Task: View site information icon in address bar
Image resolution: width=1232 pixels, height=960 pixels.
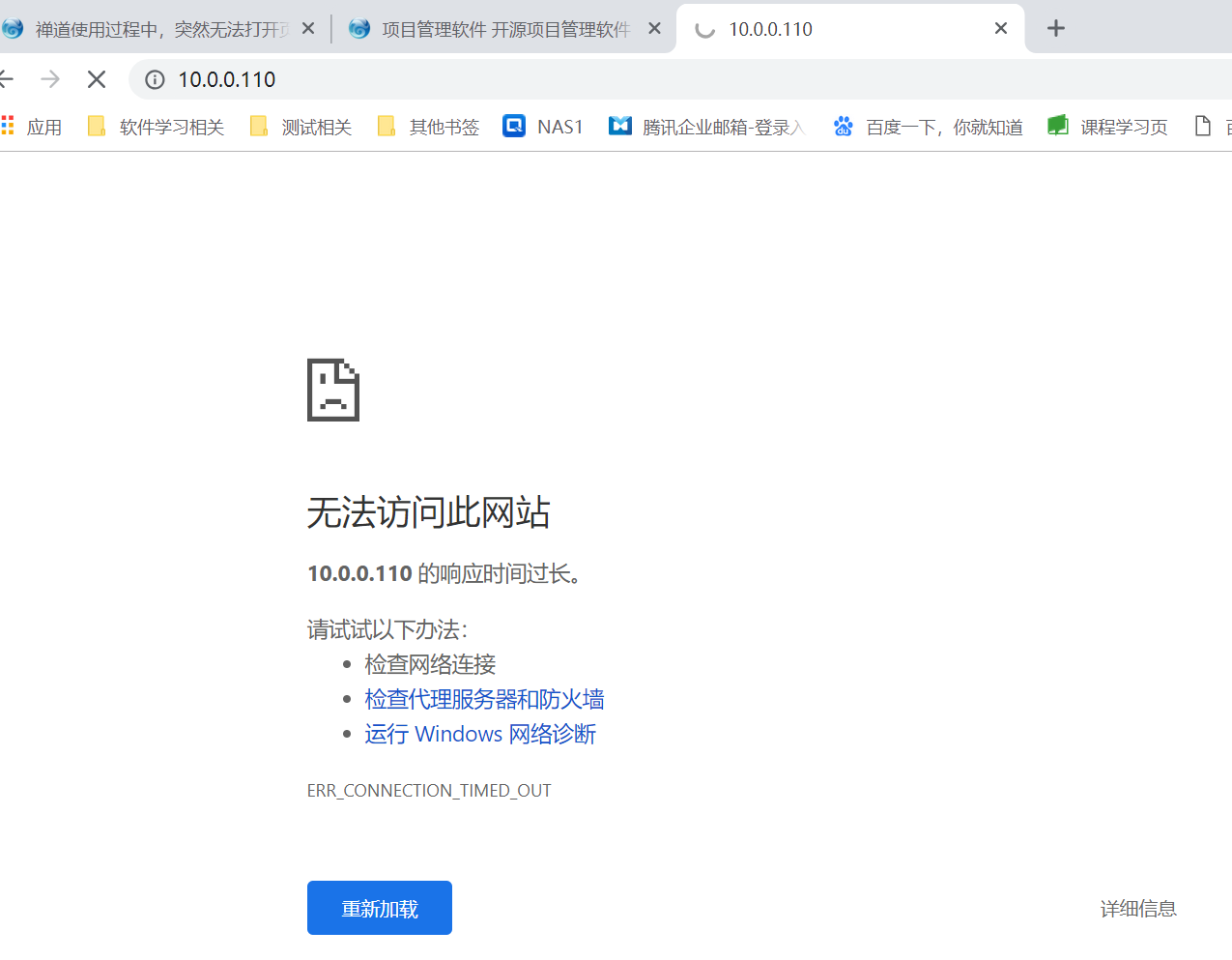Action: pos(155,79)
